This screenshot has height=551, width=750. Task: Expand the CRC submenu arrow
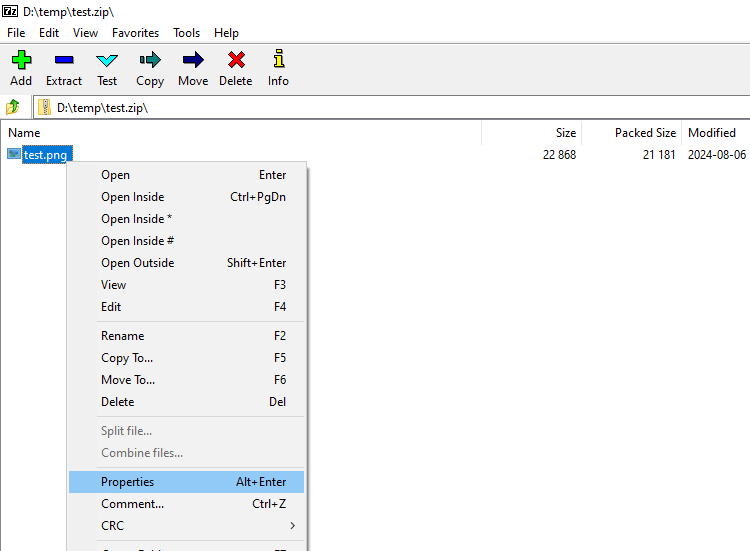[x=292, y=526]
